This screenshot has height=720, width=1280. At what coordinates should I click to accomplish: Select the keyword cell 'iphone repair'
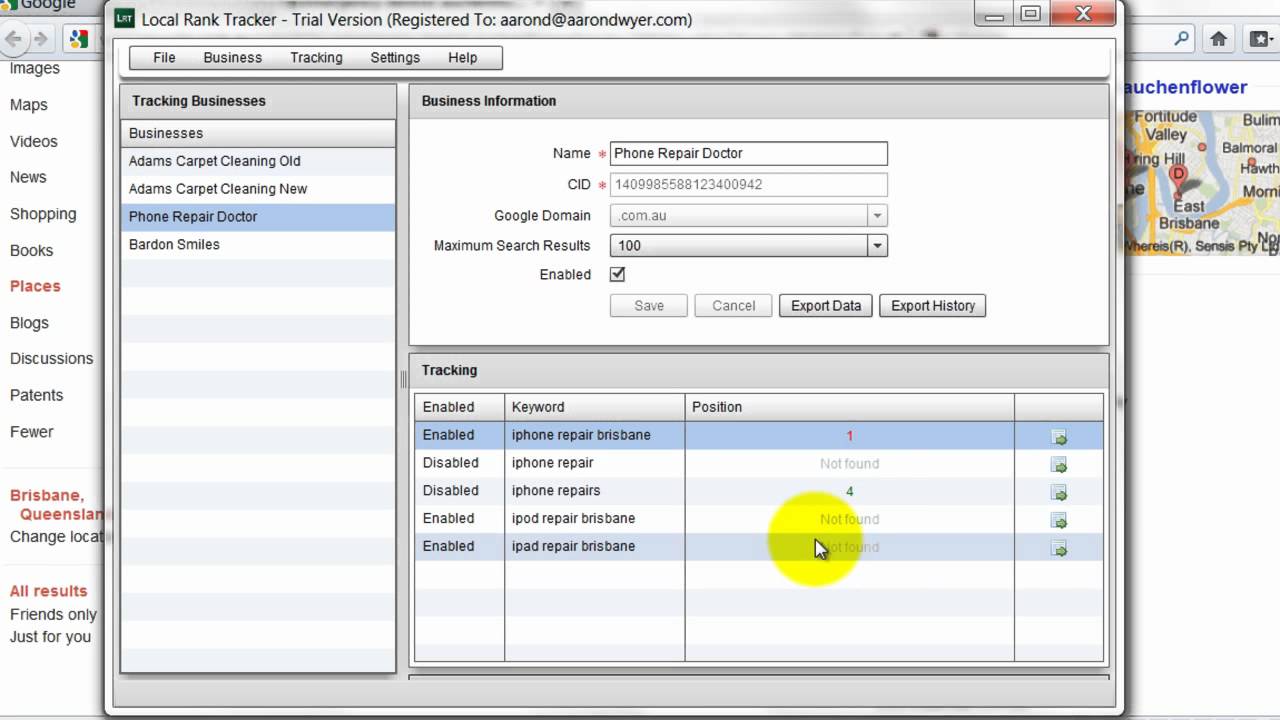[x=594, y=463]
